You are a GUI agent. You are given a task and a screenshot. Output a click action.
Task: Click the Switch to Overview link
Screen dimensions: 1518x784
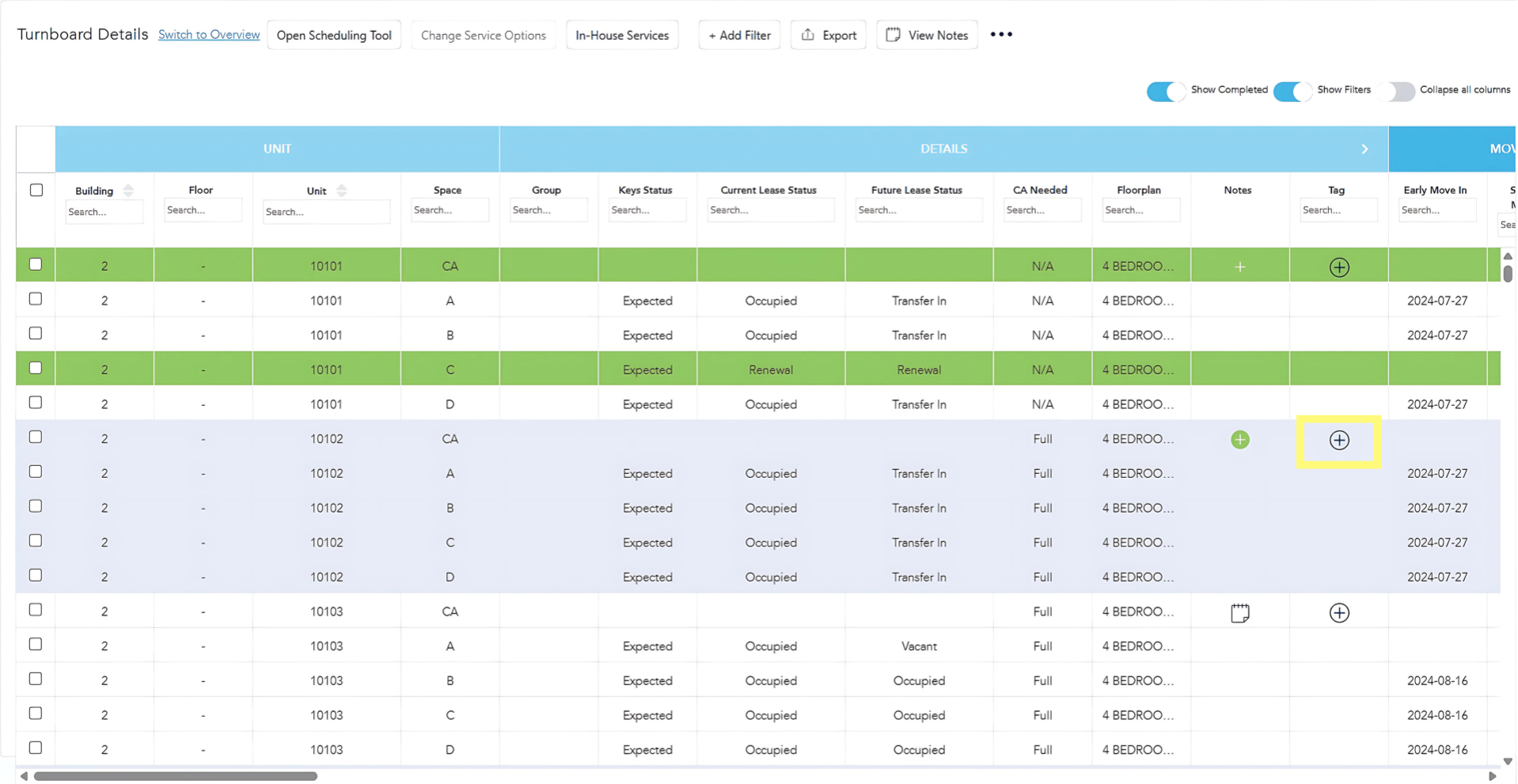coord(209,35)
